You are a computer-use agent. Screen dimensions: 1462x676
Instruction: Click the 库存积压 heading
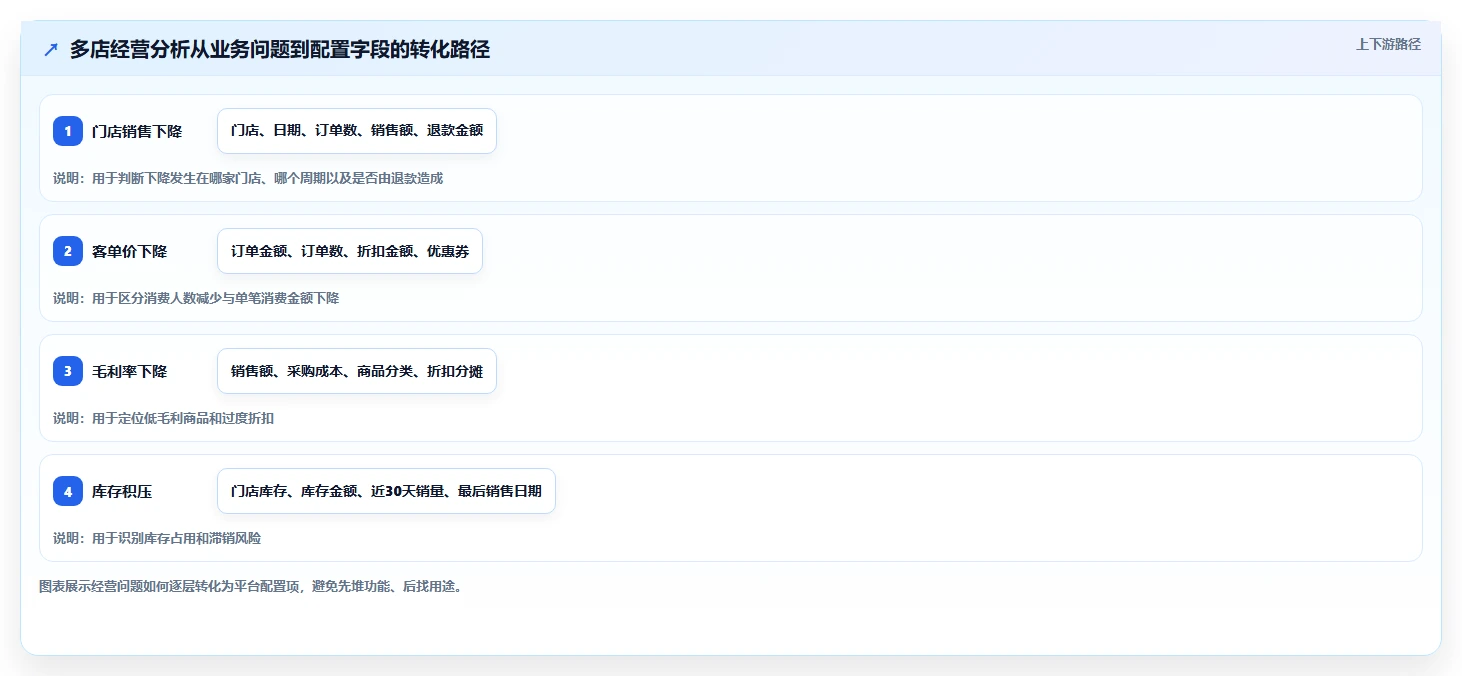coord(122,491)
